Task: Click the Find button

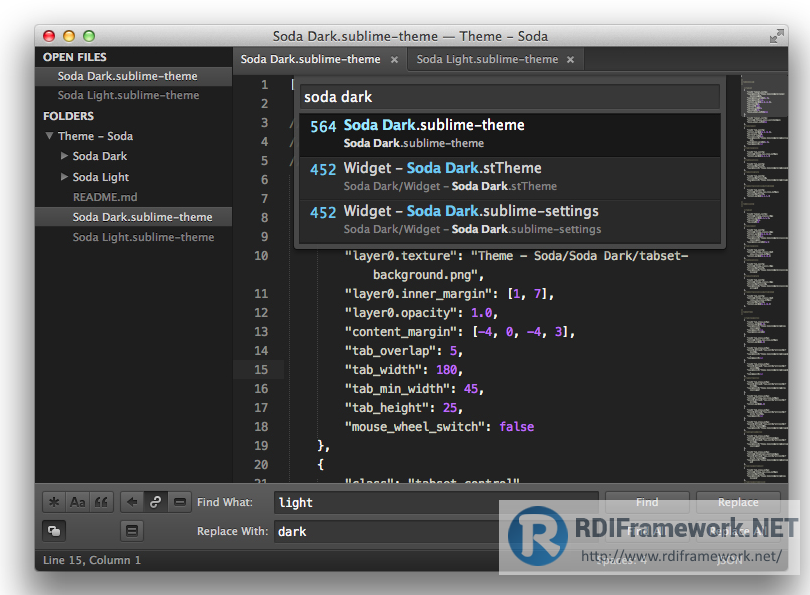Action: [x=647, y=502]
